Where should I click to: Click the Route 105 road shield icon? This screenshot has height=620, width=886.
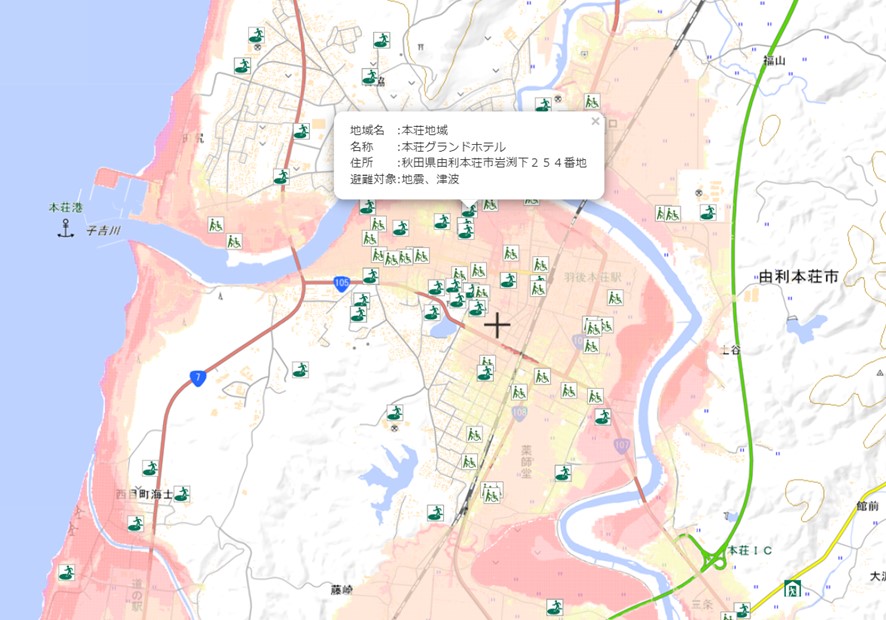340,282
